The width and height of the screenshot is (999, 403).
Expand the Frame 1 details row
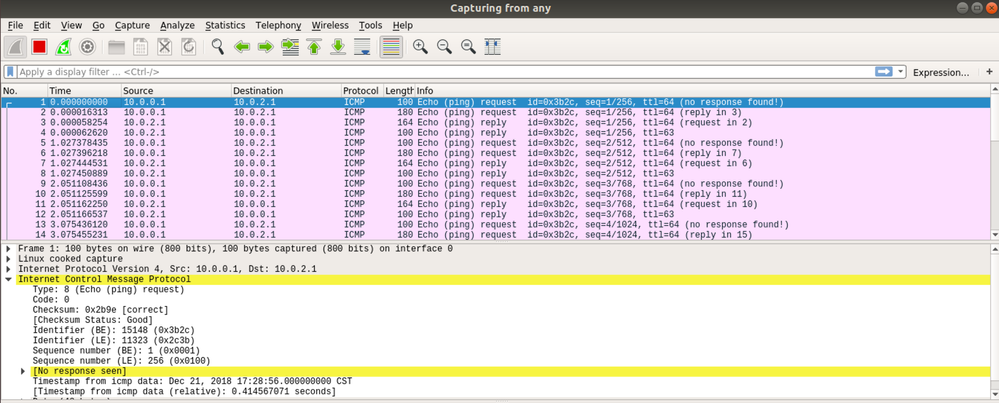8,249
